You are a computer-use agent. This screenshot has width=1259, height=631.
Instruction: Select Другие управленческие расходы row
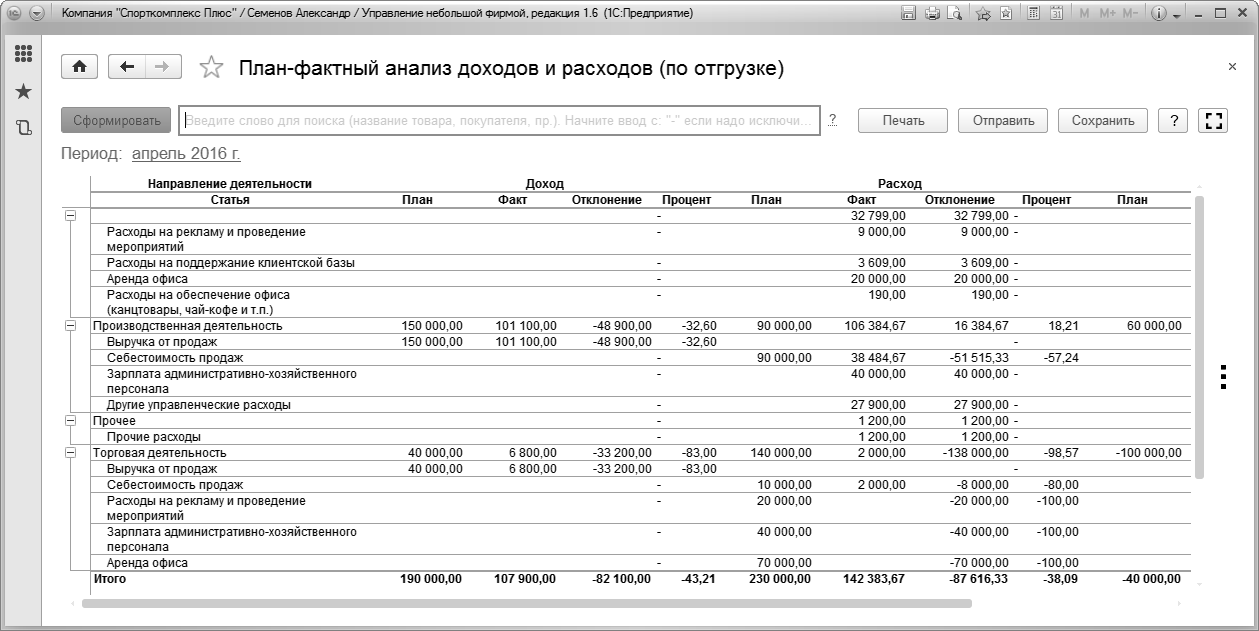click(199, 405)
